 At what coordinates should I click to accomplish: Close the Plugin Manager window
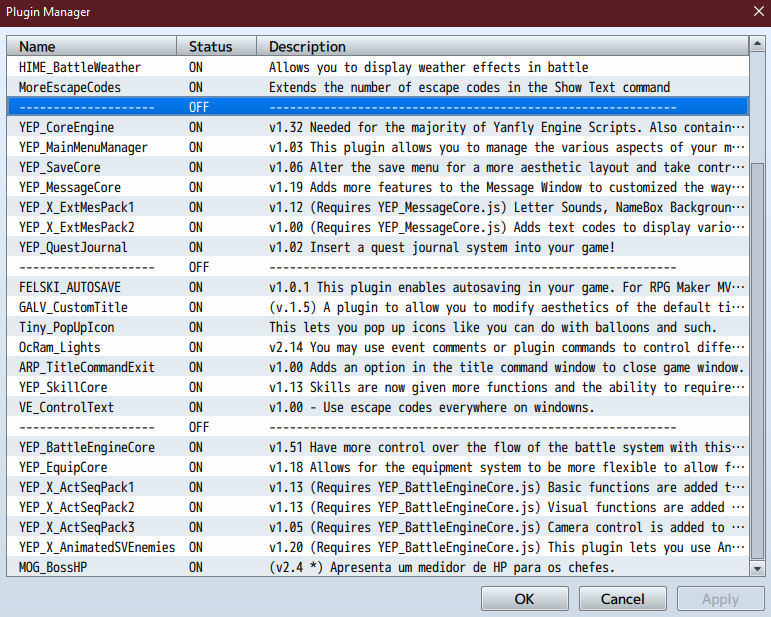pos(759,11)
